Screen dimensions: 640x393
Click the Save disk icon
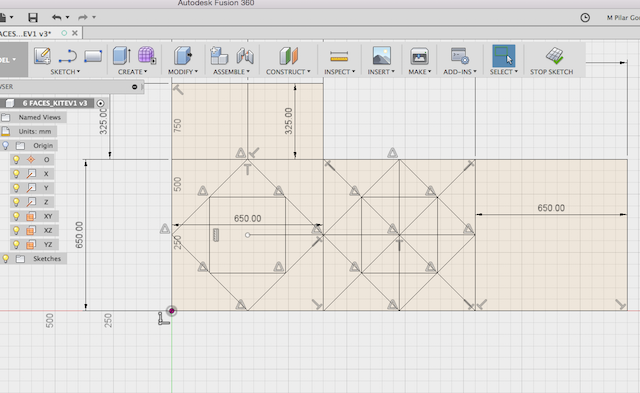pos(33,17)
